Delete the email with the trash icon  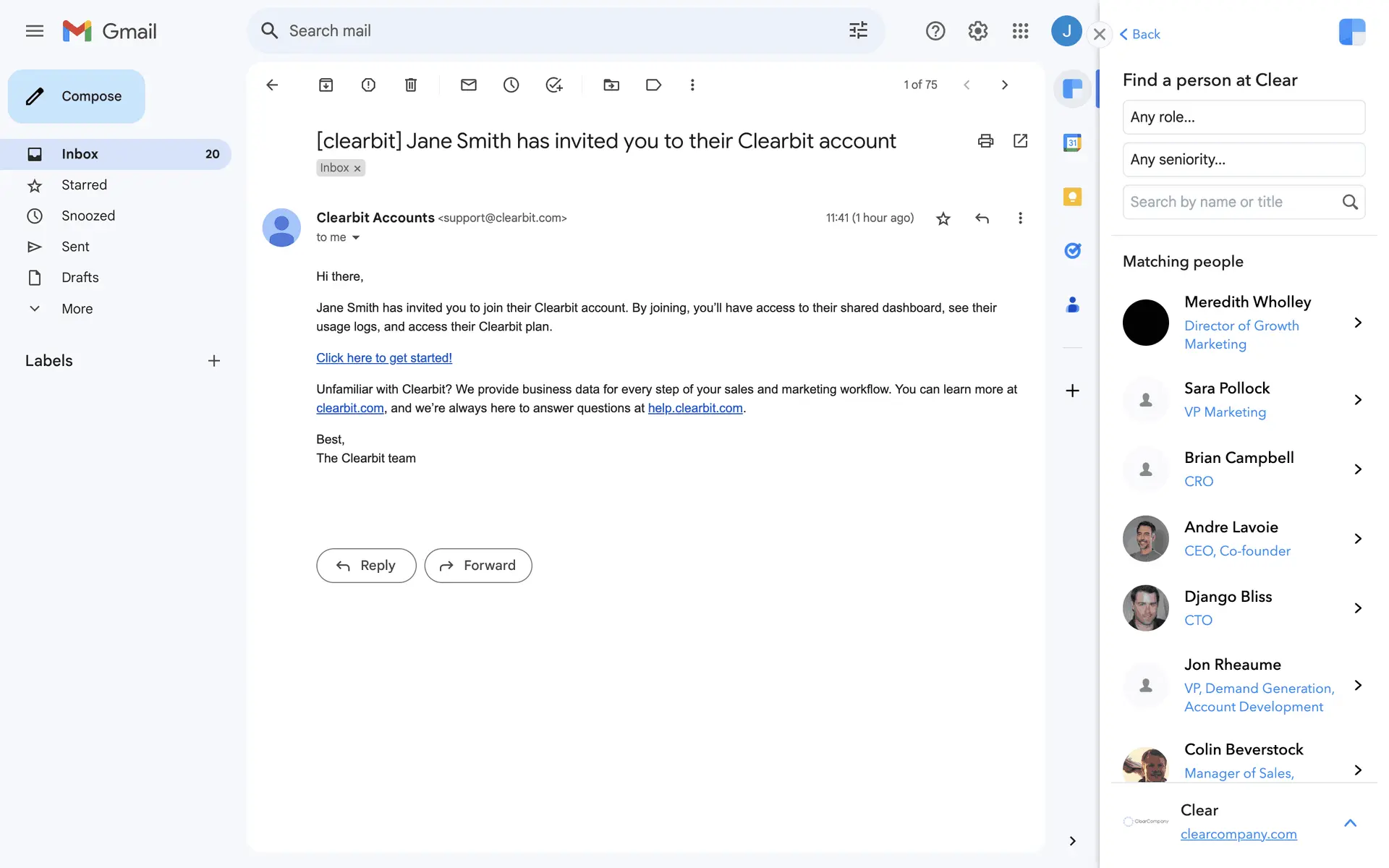pos(410,85)
